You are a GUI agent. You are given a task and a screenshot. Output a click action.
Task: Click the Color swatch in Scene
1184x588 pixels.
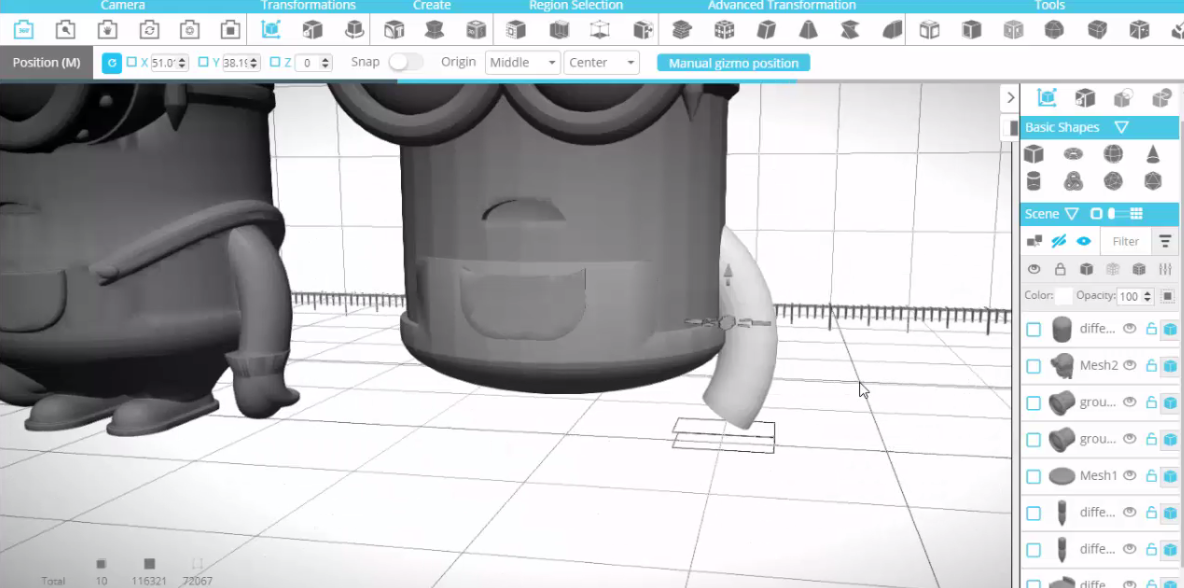[1063, 297]
